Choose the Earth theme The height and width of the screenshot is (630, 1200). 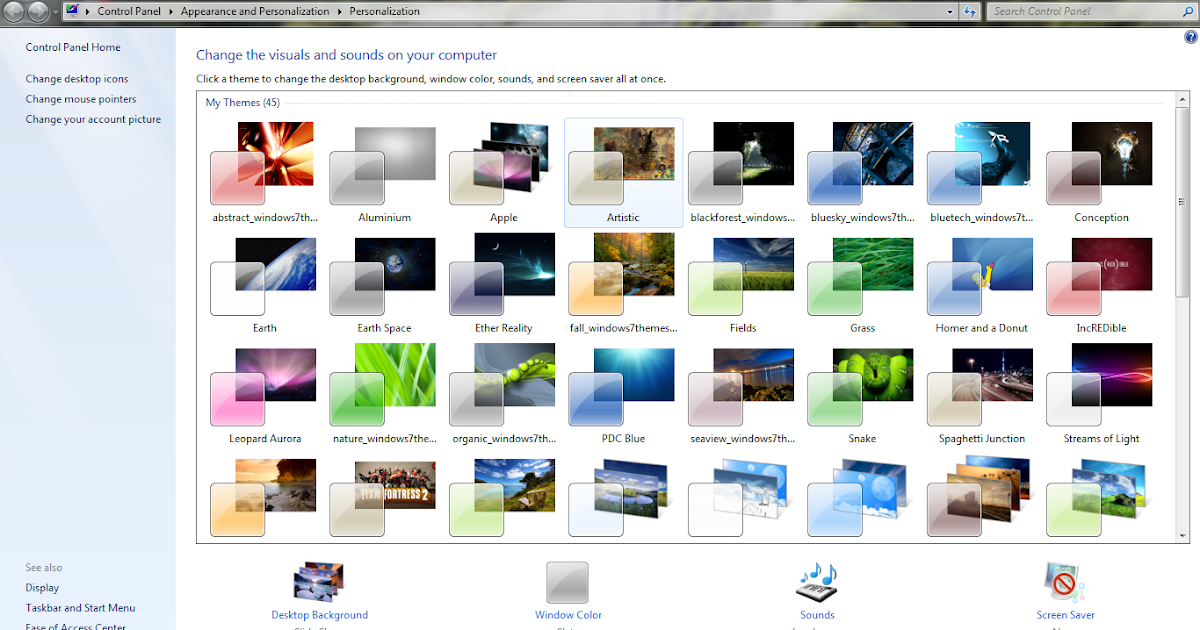pyautogui.click(x=265, y=284)
